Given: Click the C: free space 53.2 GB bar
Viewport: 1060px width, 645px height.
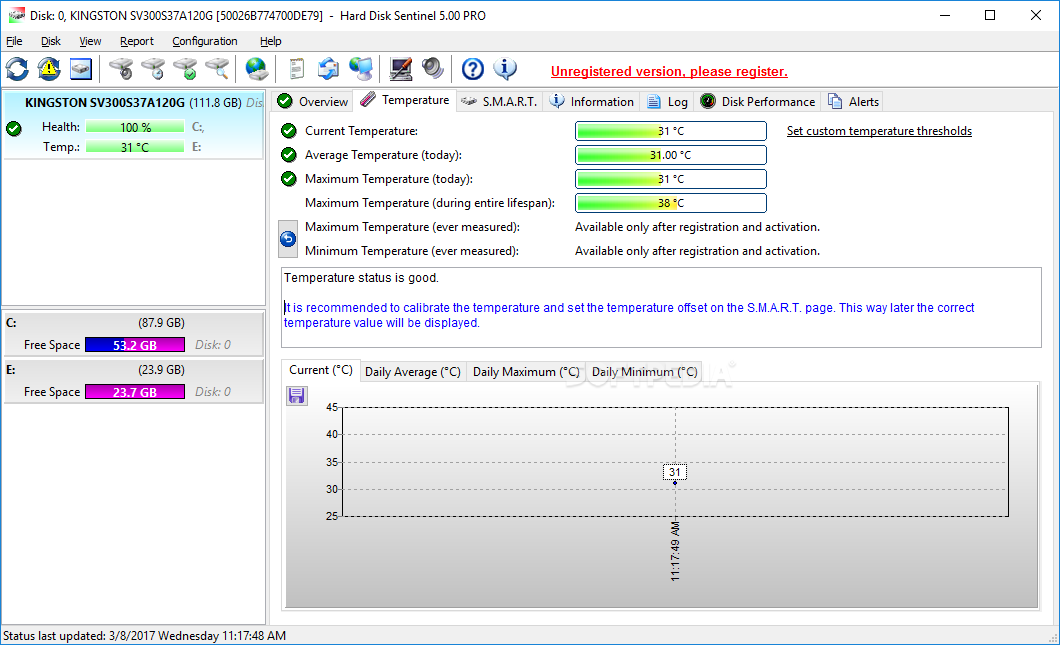Looking at the screenshot, I should tap(135, 345).
